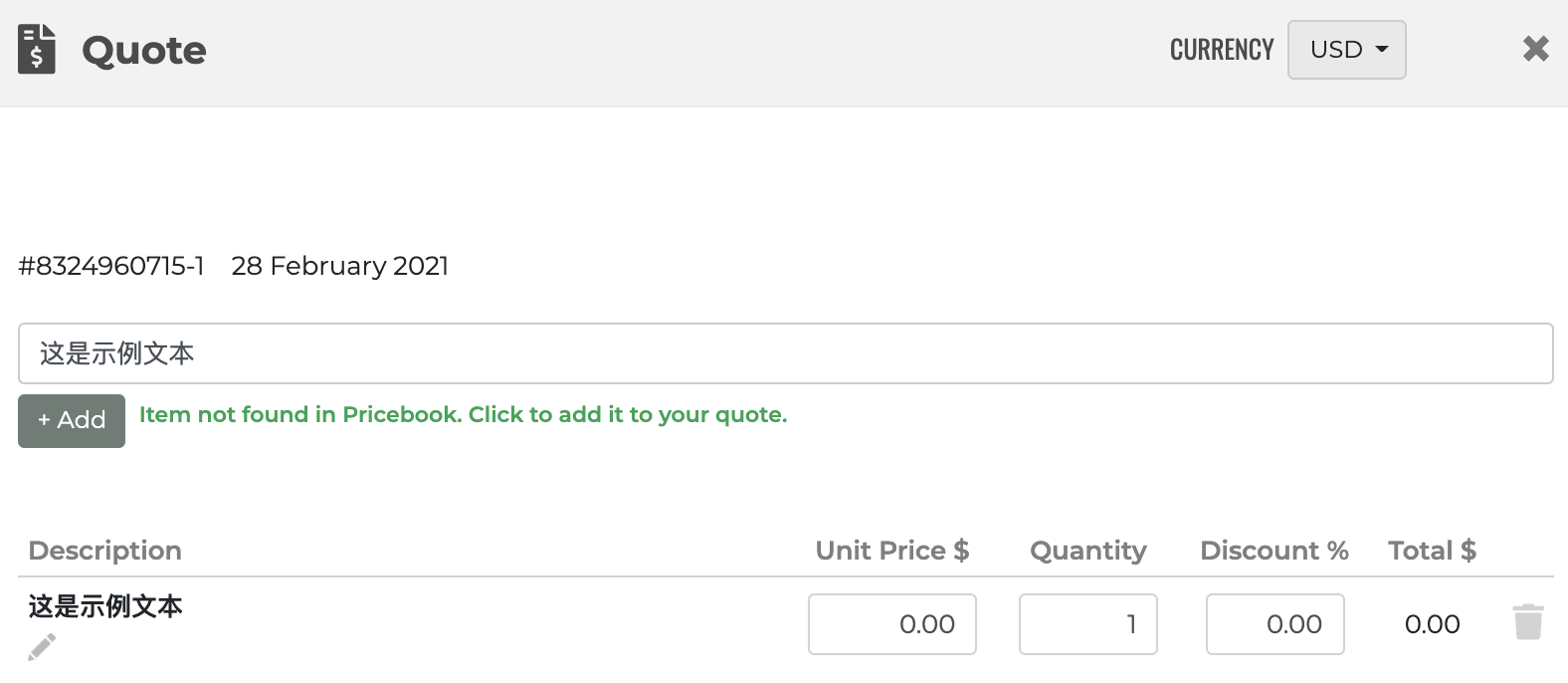The width and height of the screenshot is (1568, 683).
Task: Click the Total $ column header
Action: (1432, 551)
